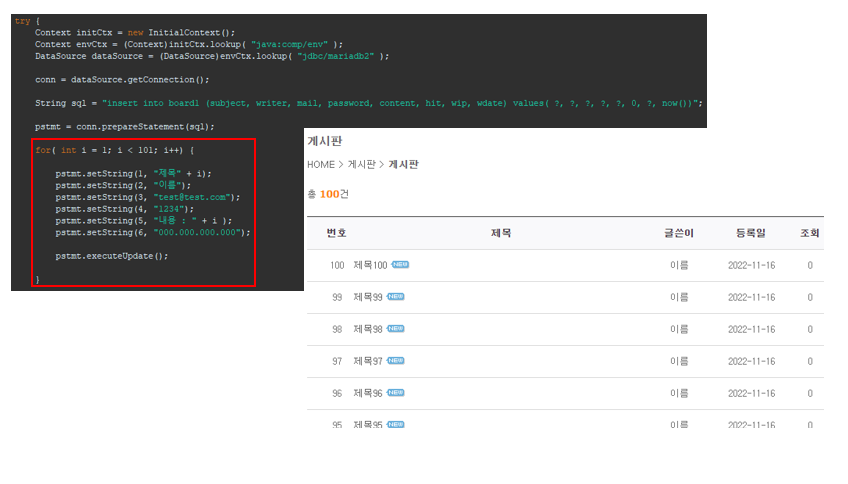Click the 글쓴이 column header
The width and height of the screenshot is (848, 484).
coord(679,233)
